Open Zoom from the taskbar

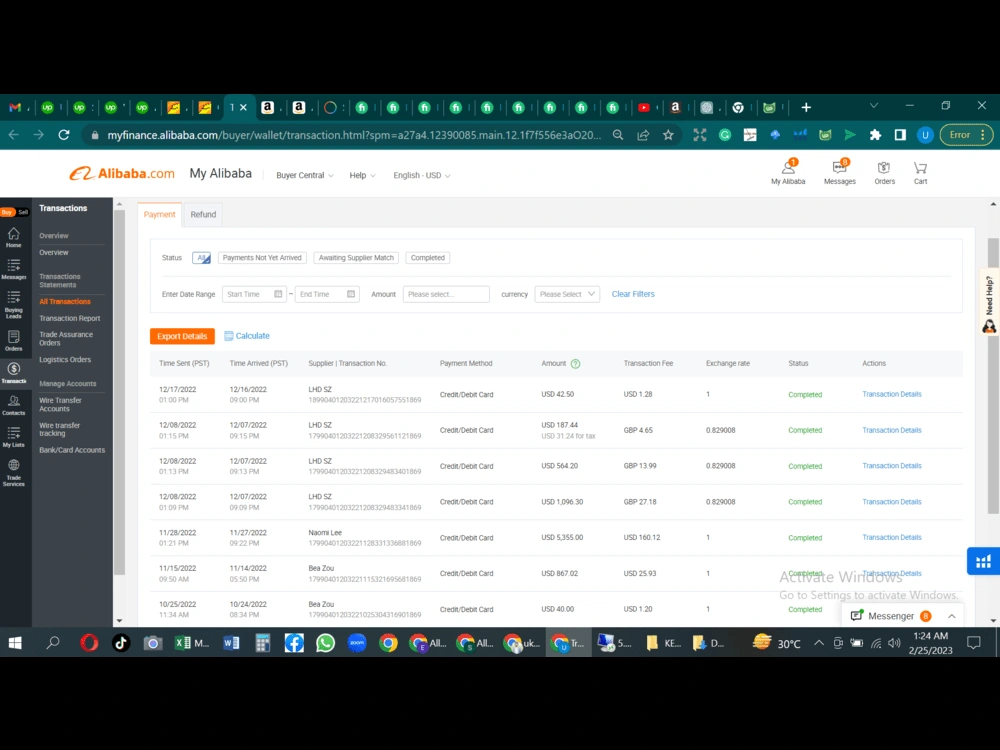pos(357,643)
